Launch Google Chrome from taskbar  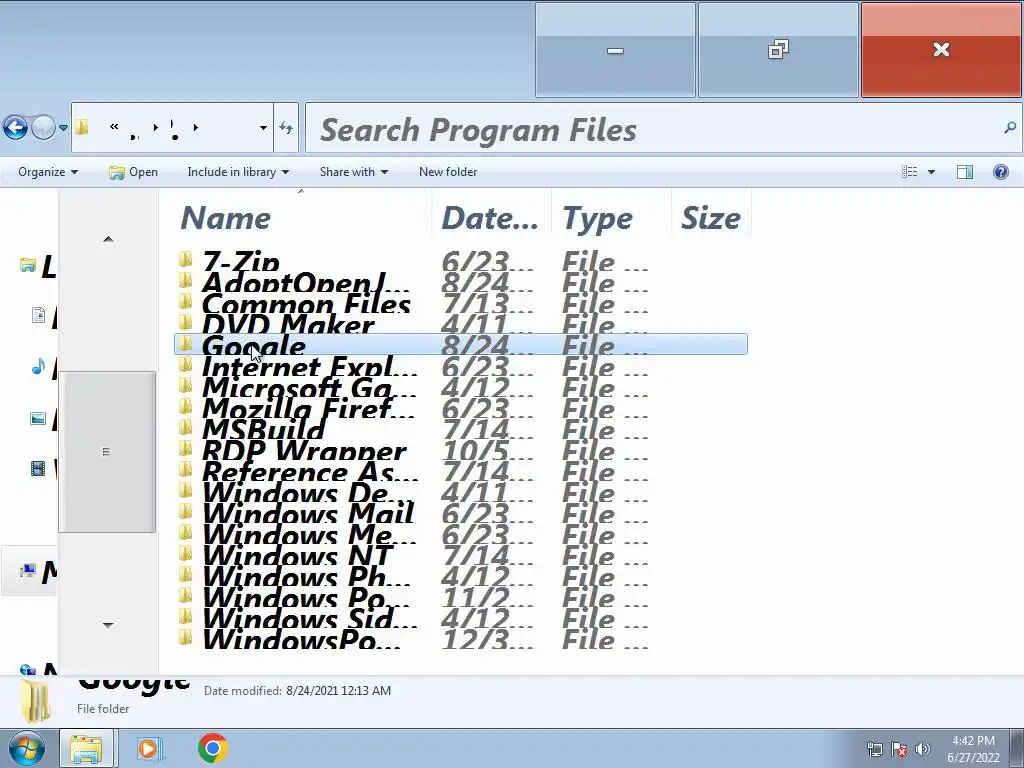(213, 748)
